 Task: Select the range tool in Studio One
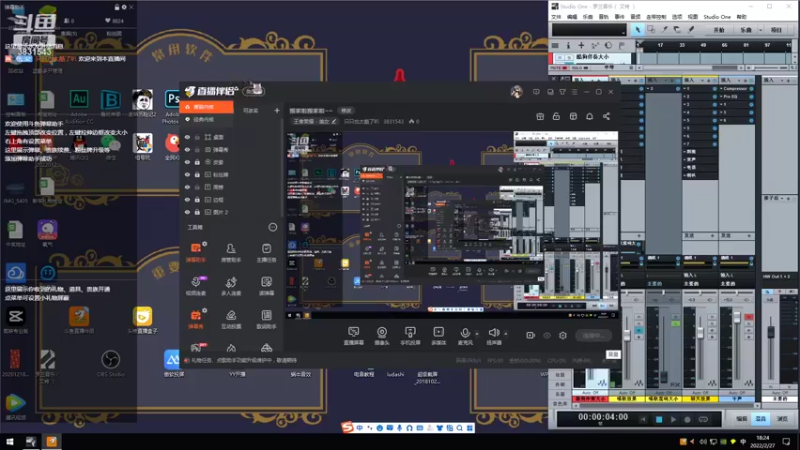coord(651,30)
